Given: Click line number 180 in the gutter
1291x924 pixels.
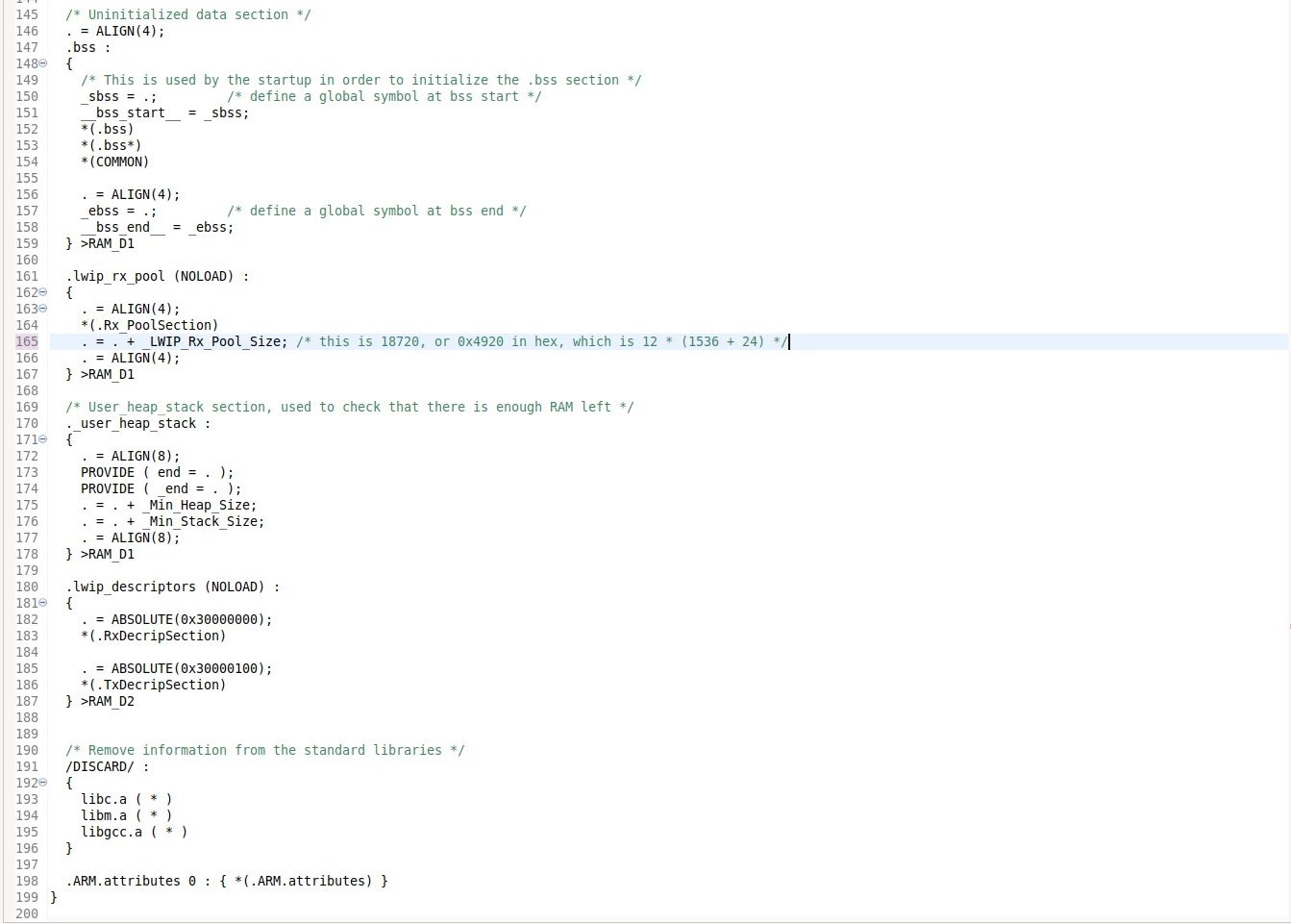Looking at the screenshot, I should click(x=27, y=587).
